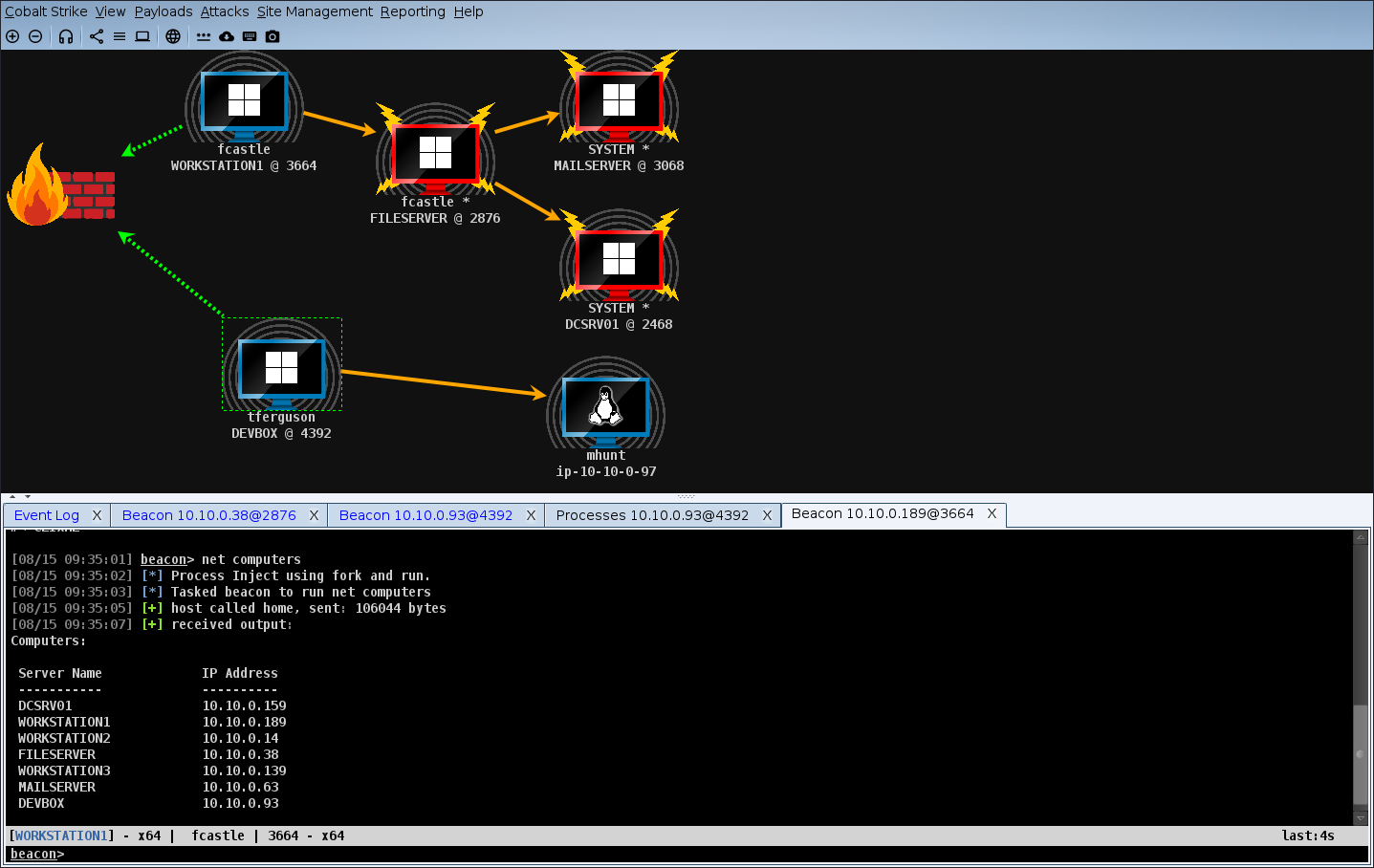Switch to session table list icon

pos(120,36)
